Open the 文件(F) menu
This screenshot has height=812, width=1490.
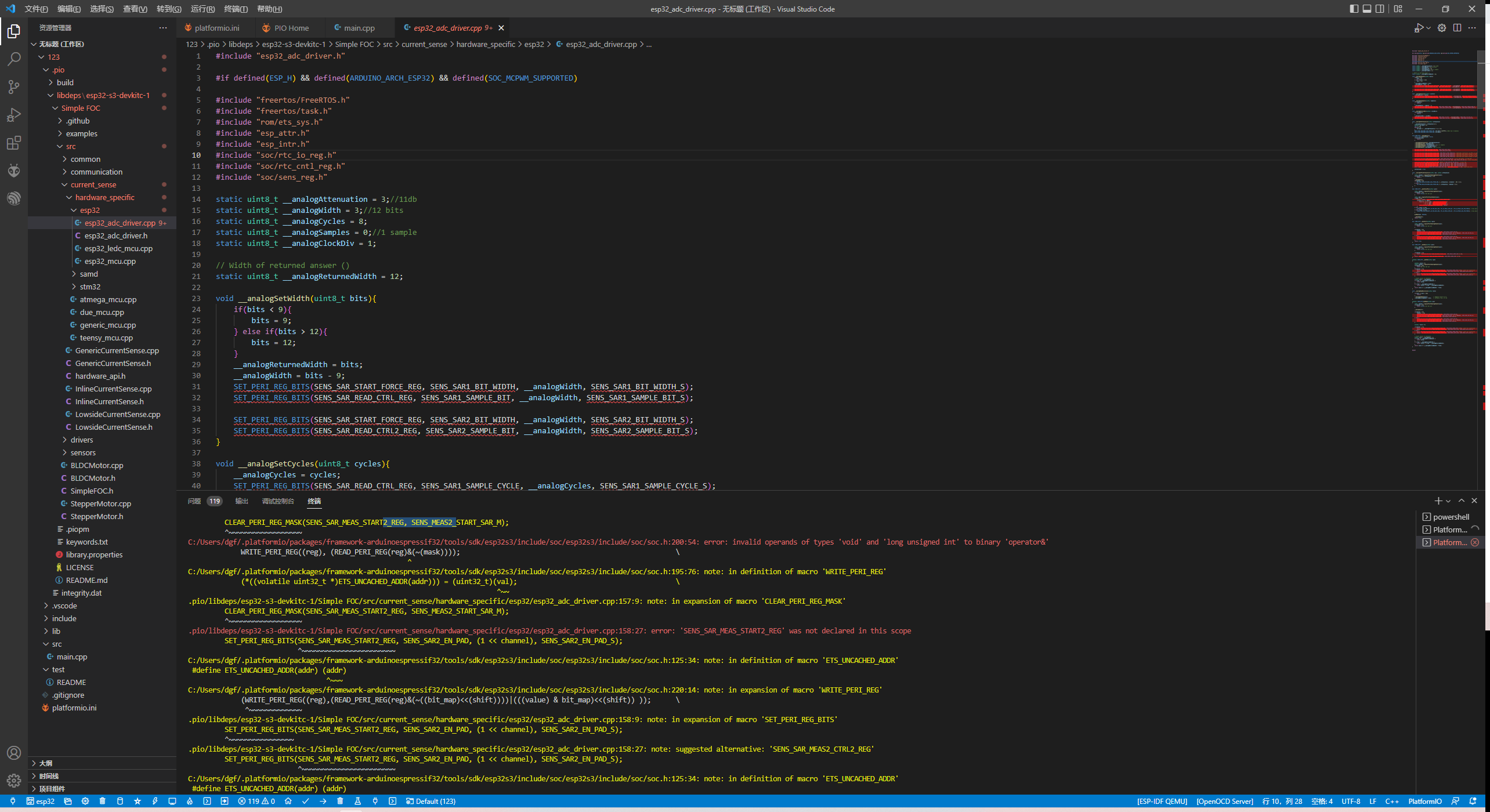(36, 9)
